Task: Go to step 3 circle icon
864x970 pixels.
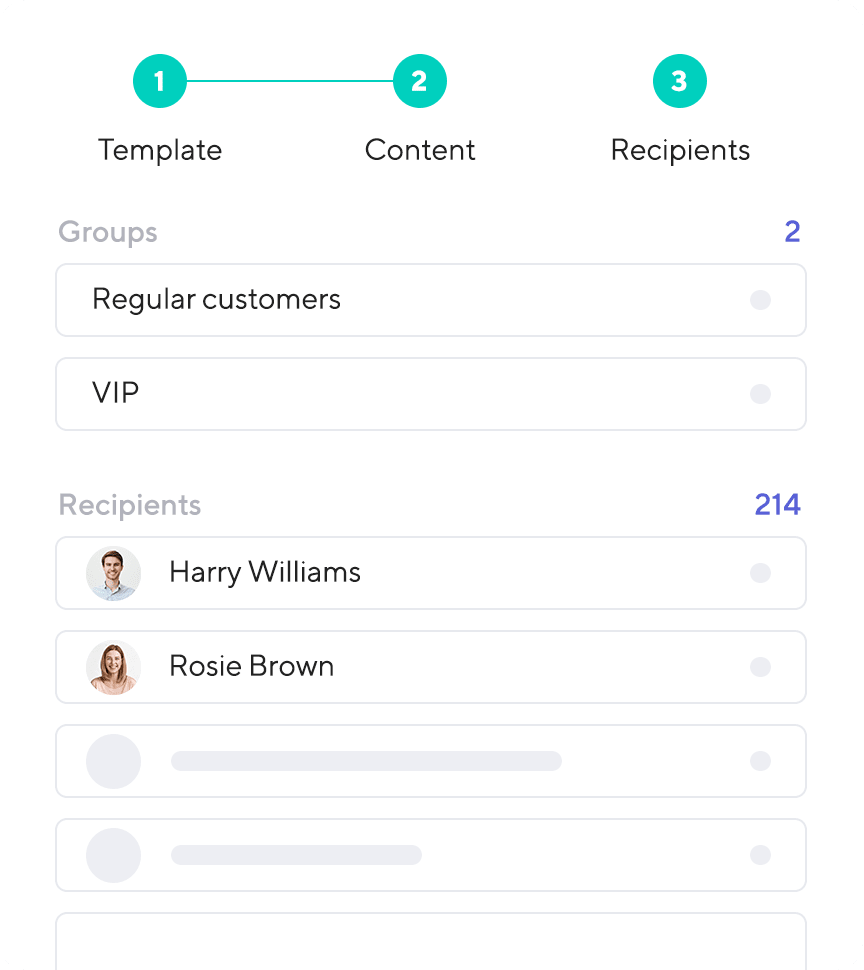Action: (x=680, y=81)
